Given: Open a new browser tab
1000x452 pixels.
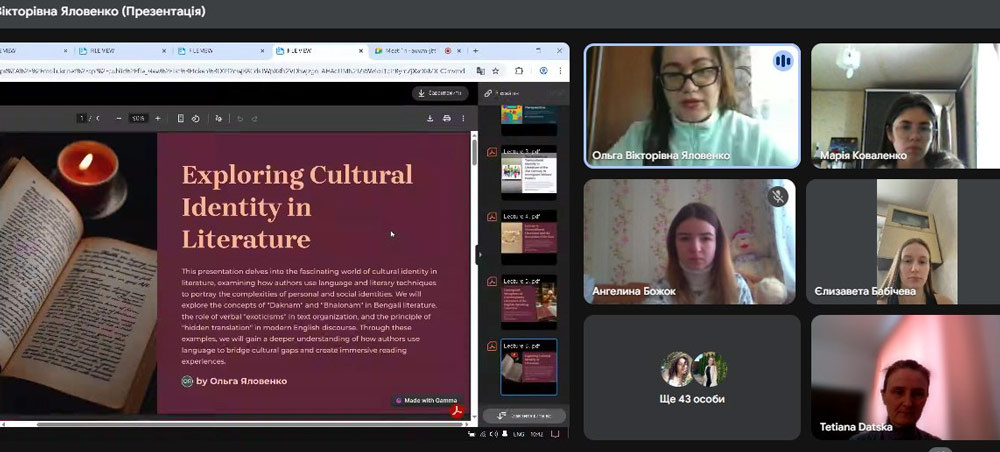Looking at the screenshot, I should pyautogui.click(x=475, y=50).
